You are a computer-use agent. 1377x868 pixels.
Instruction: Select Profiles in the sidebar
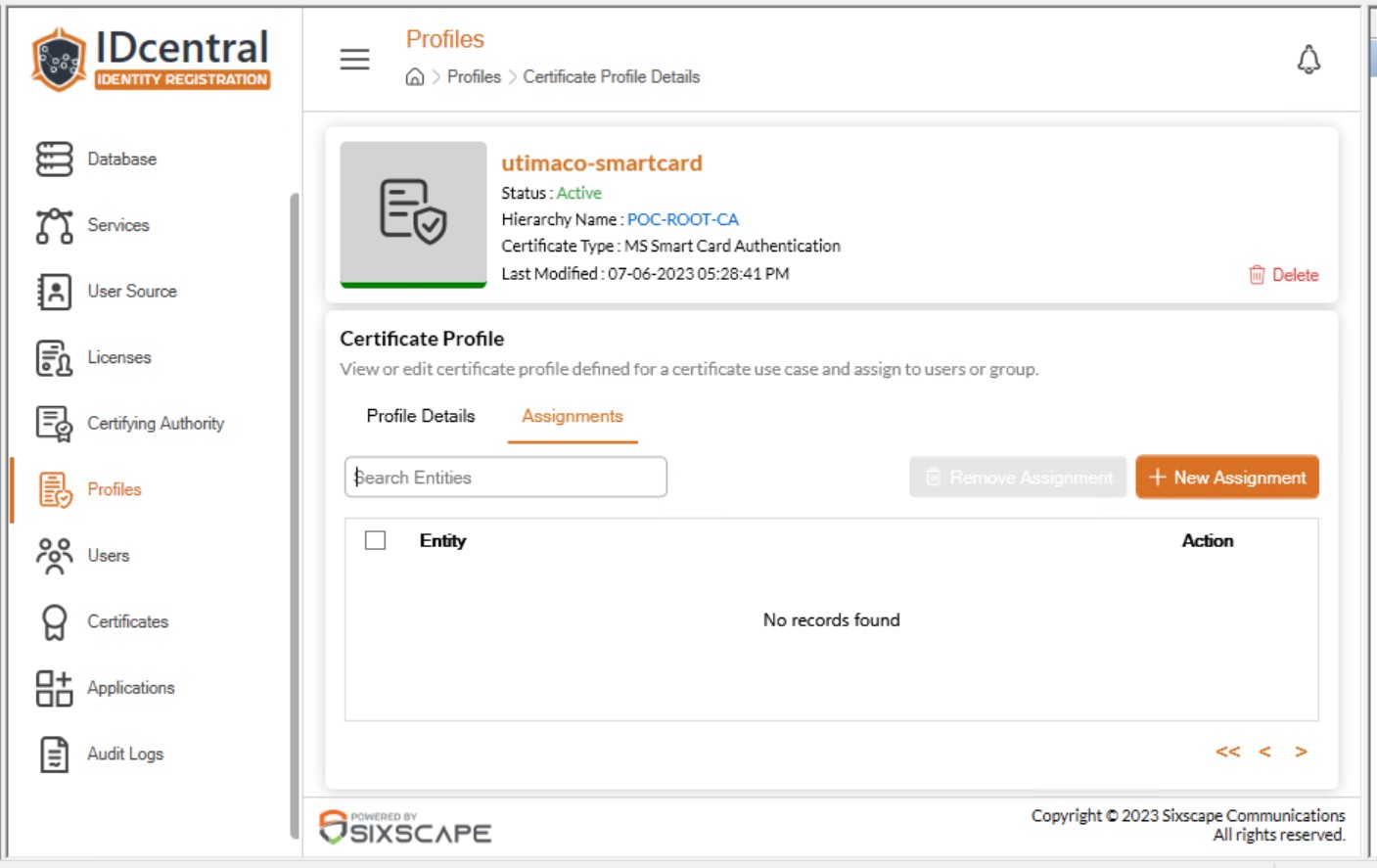point(115,489)
